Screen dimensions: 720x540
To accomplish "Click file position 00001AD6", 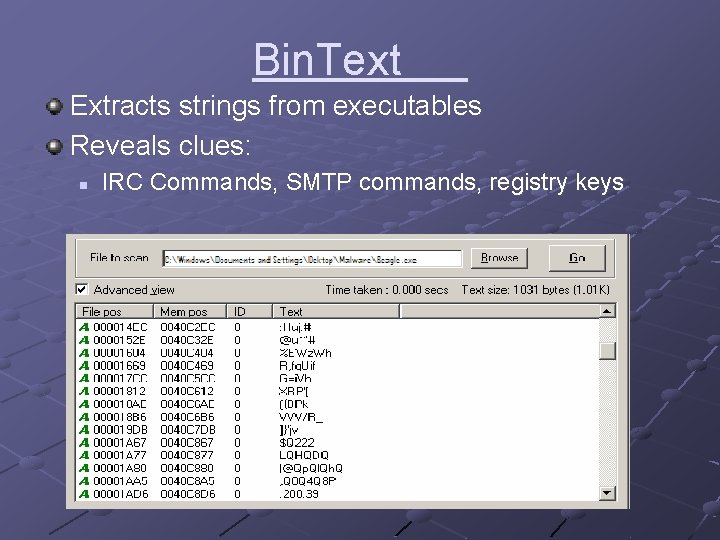I will click(x=120, y=494).
